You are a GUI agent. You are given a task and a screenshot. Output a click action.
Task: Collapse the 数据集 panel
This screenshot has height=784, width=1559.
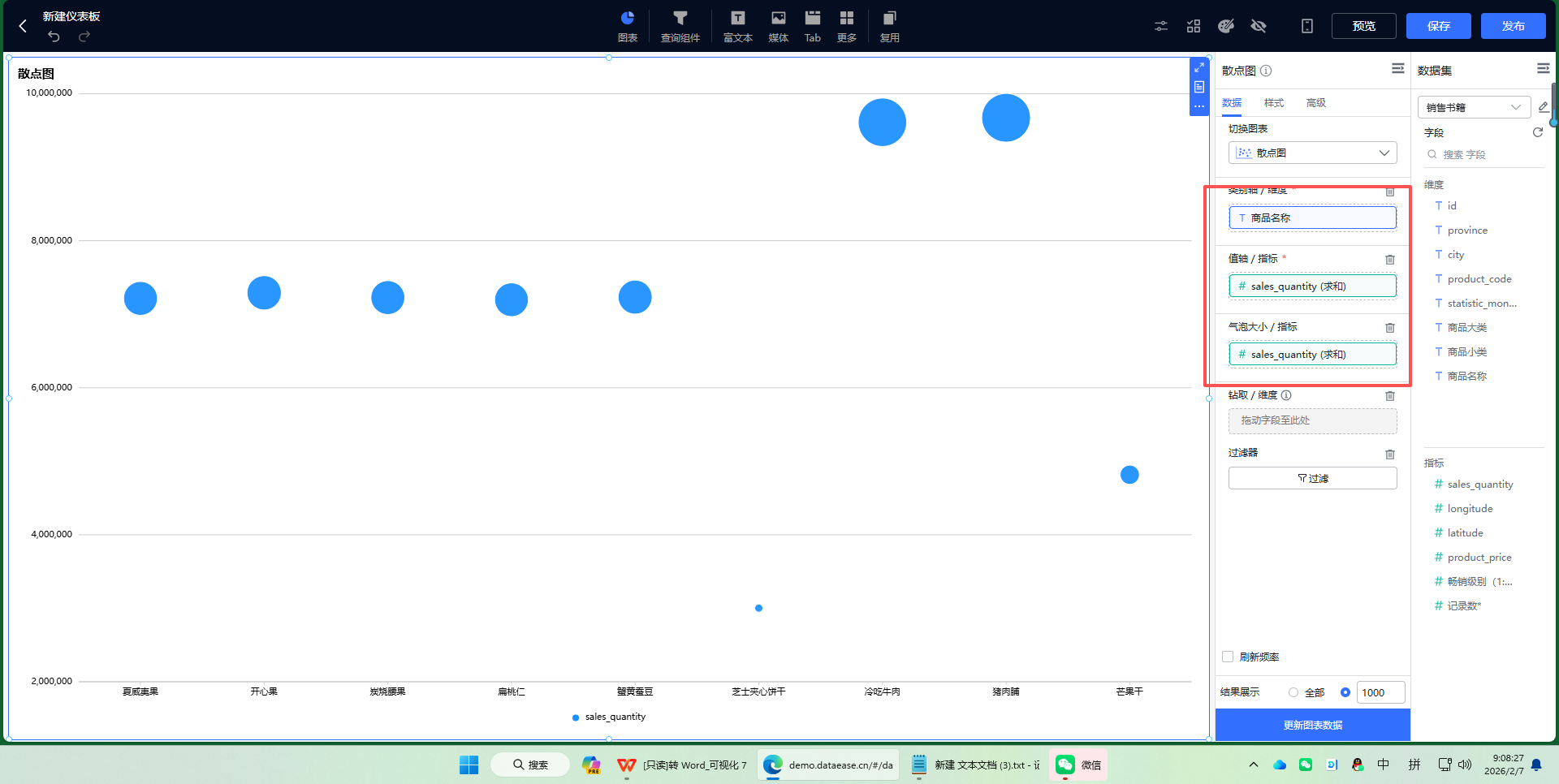(1543, 69)
